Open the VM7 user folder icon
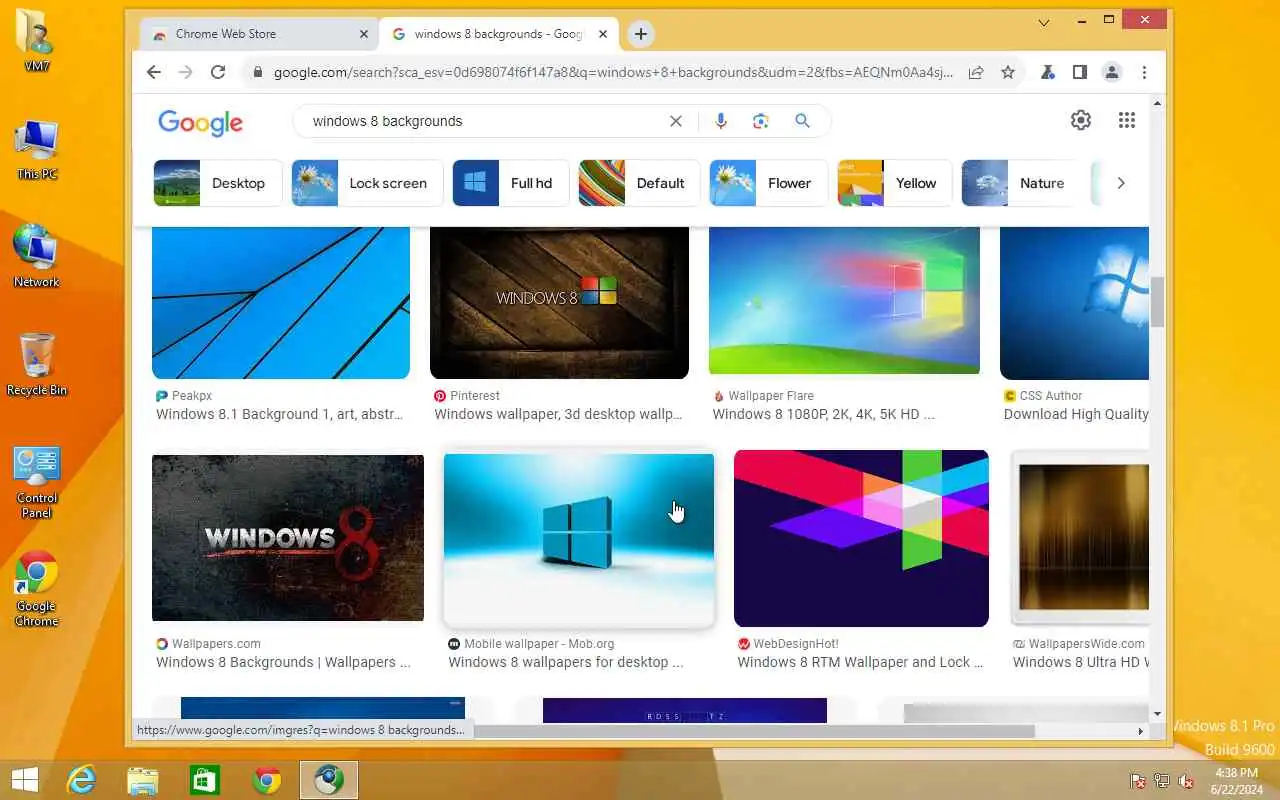The height and width of the screenshot is (800, 1280). (x=37, y=41)
